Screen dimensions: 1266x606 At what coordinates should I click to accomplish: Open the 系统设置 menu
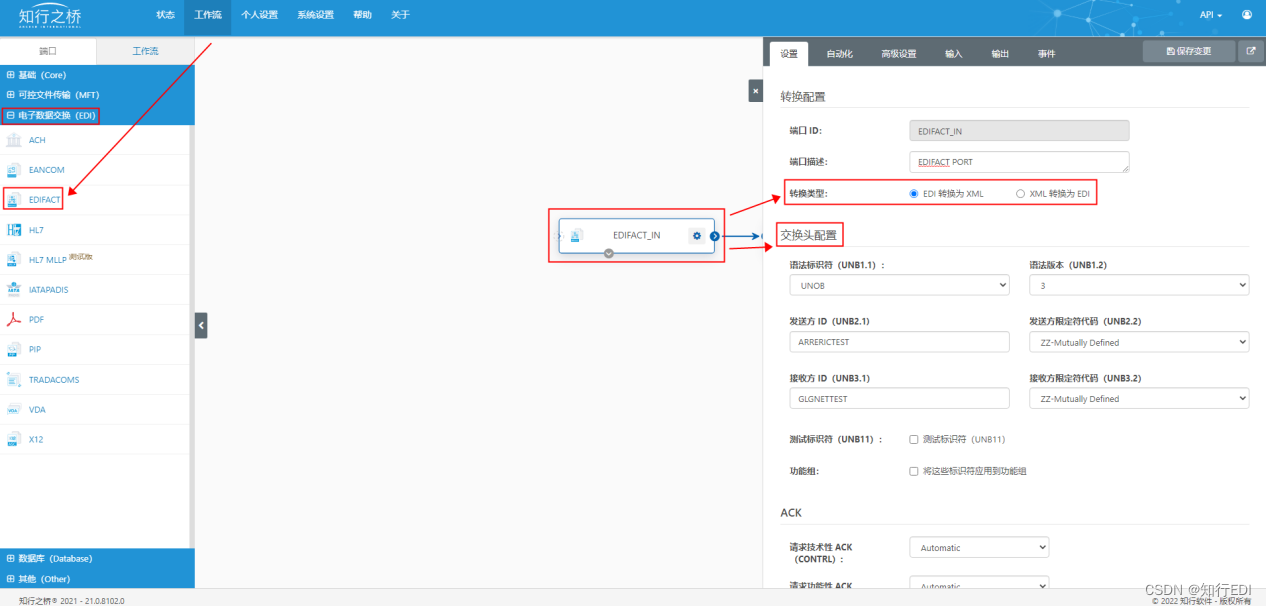point(316,15)
